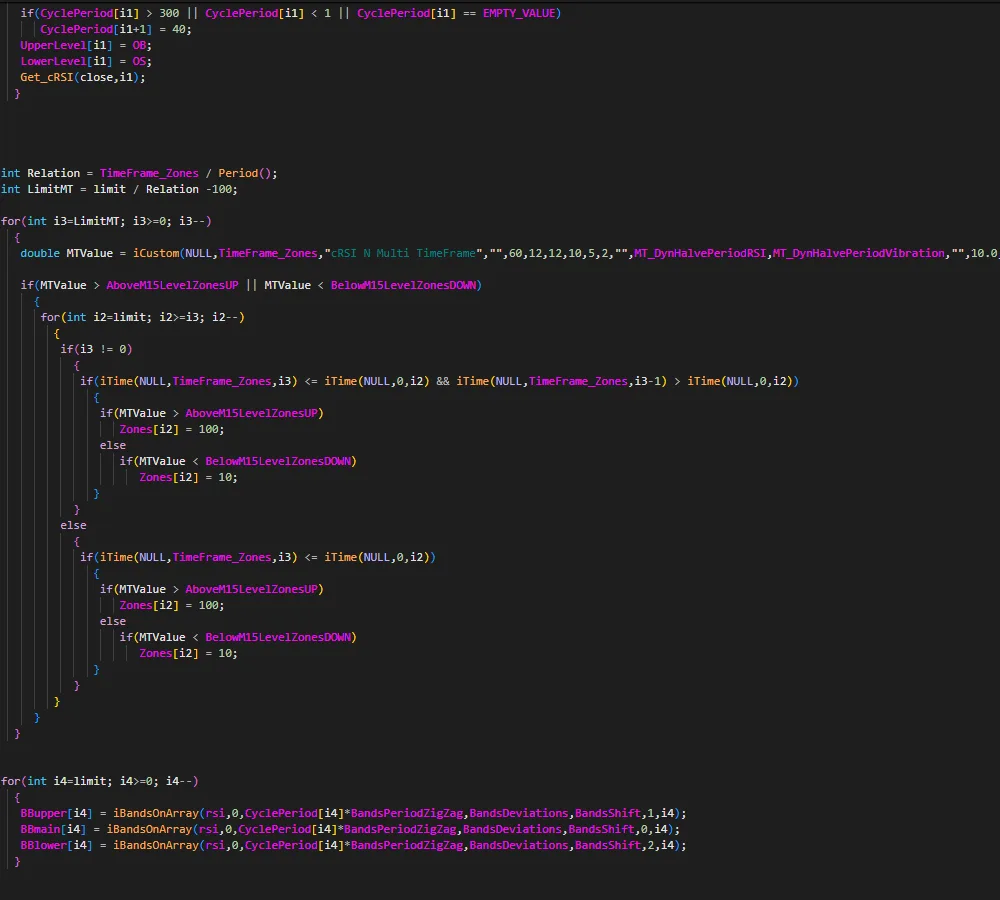Click the BBlower[i4] assignment
The image size is (1000, 900).
[x=57, y=845]
